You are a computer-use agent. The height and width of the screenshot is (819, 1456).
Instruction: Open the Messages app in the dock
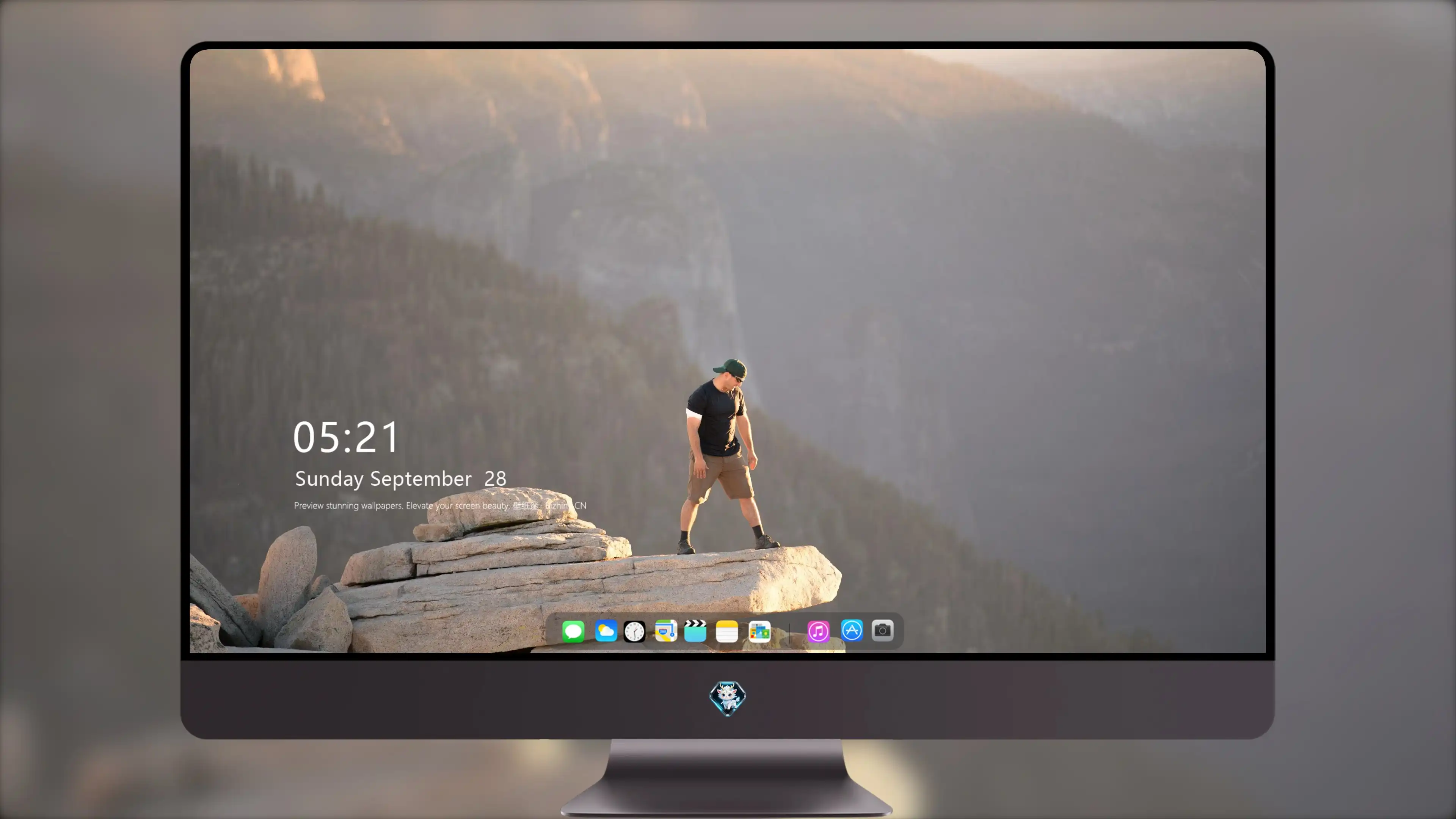tap(573, 631)
